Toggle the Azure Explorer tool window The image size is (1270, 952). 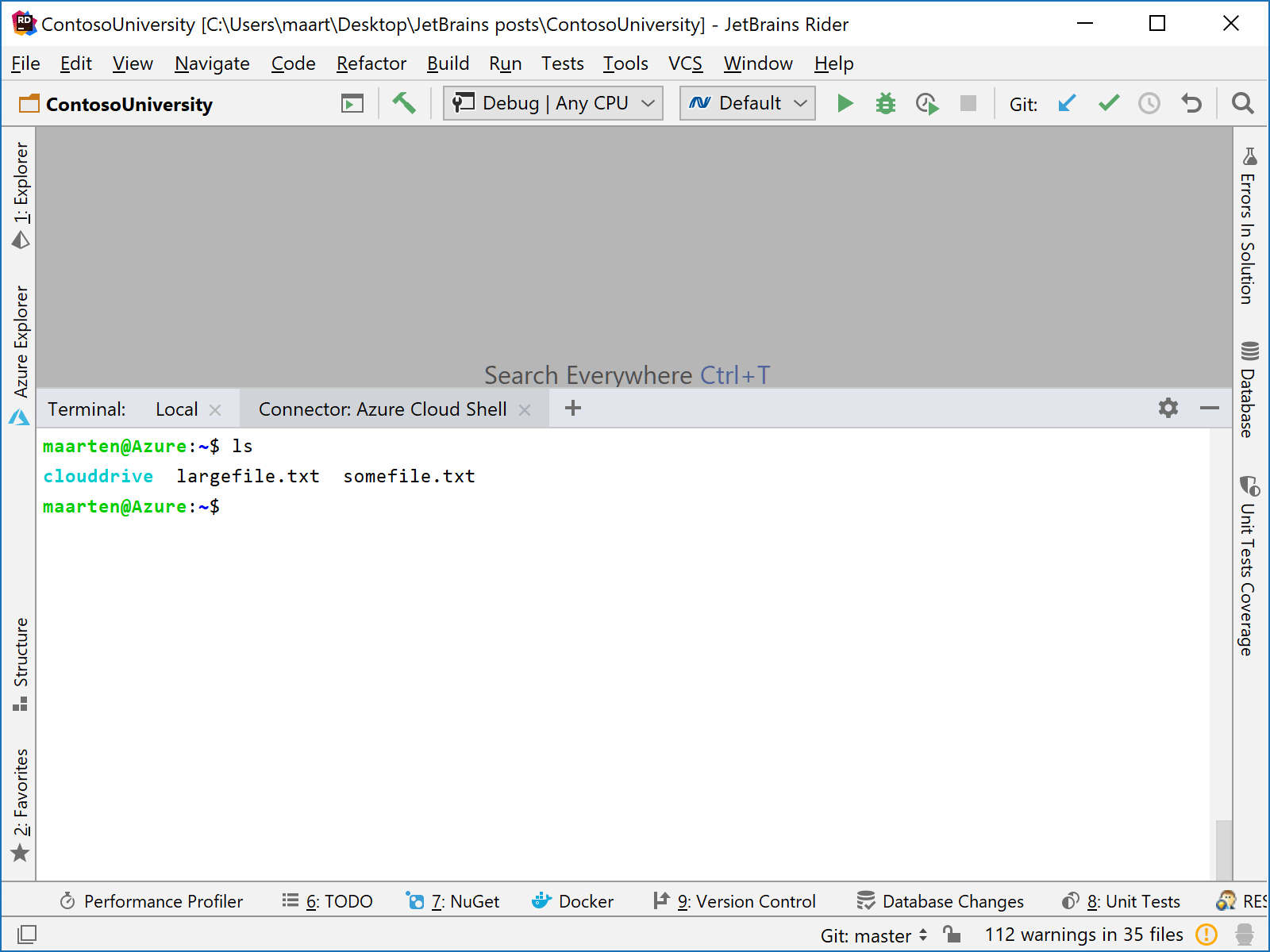(21, 355)
